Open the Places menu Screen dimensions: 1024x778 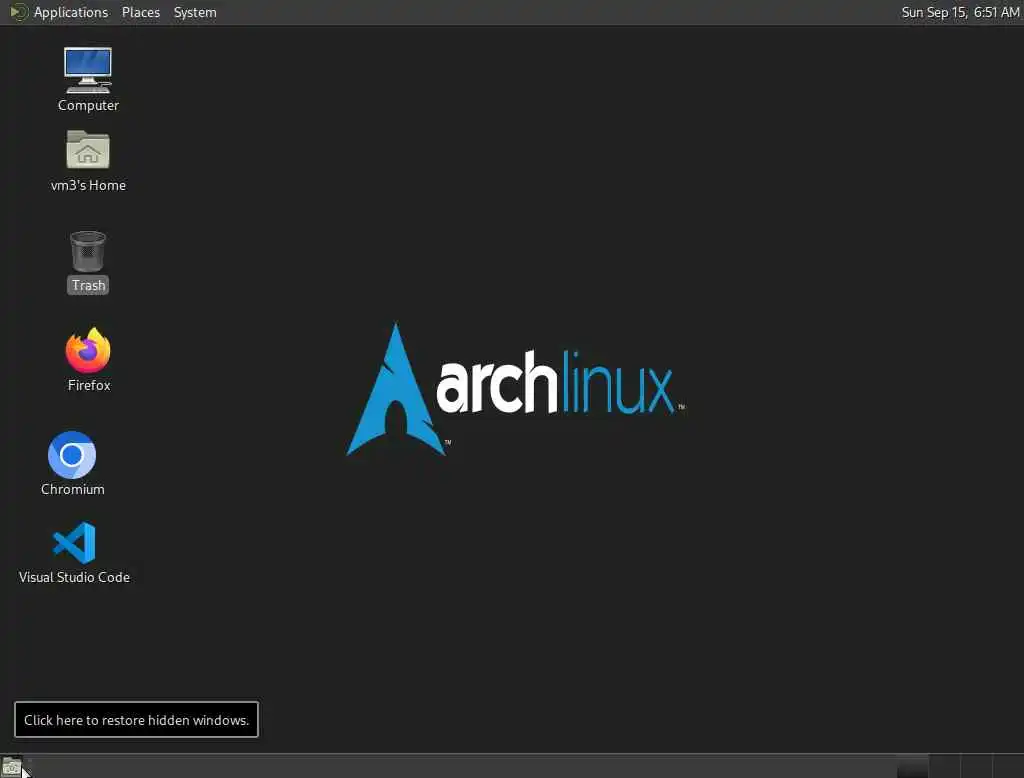click(x=140, y=12)
